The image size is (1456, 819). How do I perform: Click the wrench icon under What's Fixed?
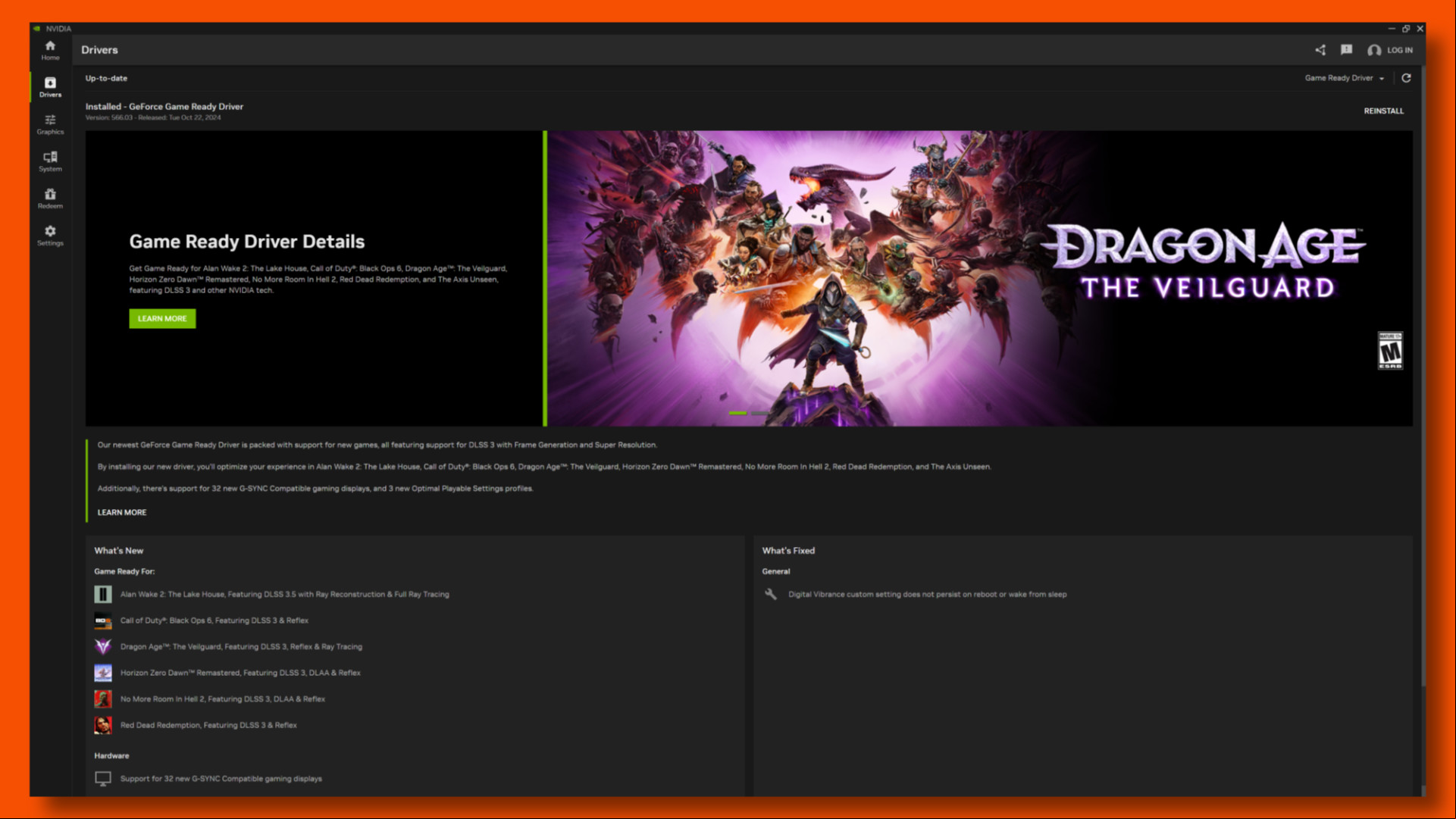771,594
